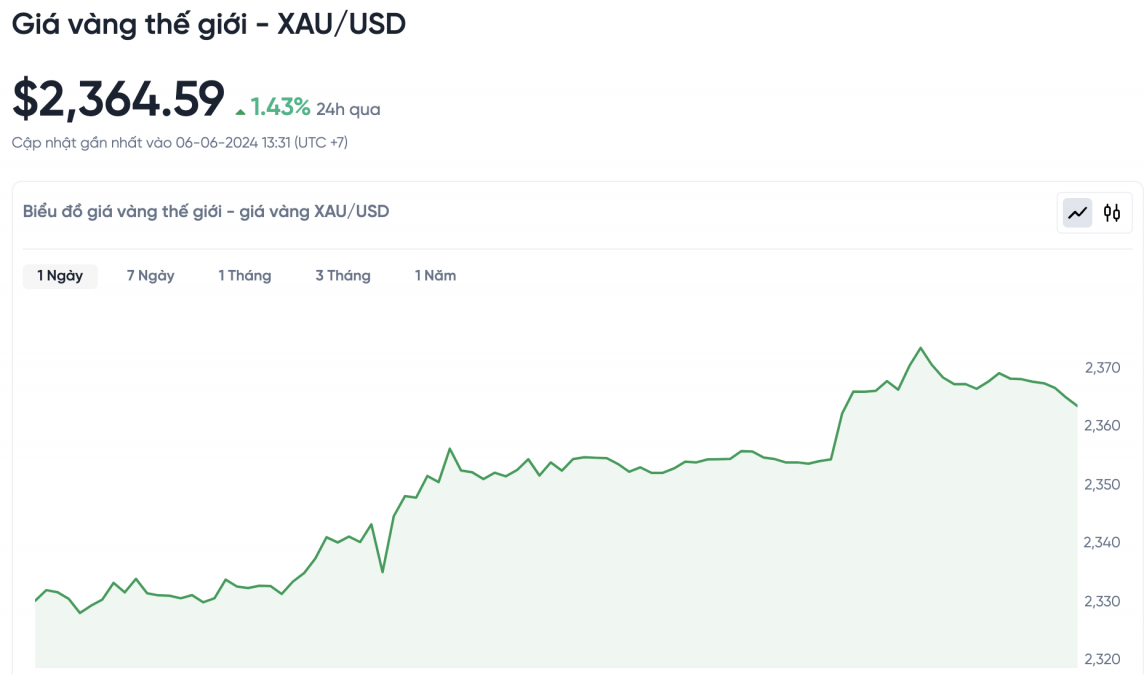Image resolution: width=1144 pixels, height=674 pixels.
Task: Click the highest peak on the price line
Action: click(x=920, y=348)
